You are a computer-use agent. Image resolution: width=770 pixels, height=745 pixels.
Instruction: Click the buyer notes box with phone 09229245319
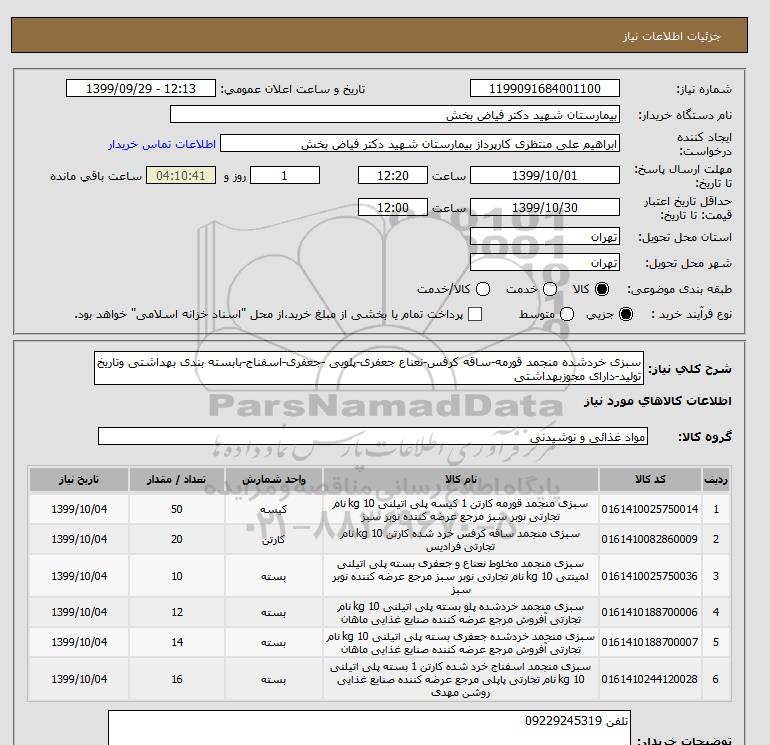[369, 728]
